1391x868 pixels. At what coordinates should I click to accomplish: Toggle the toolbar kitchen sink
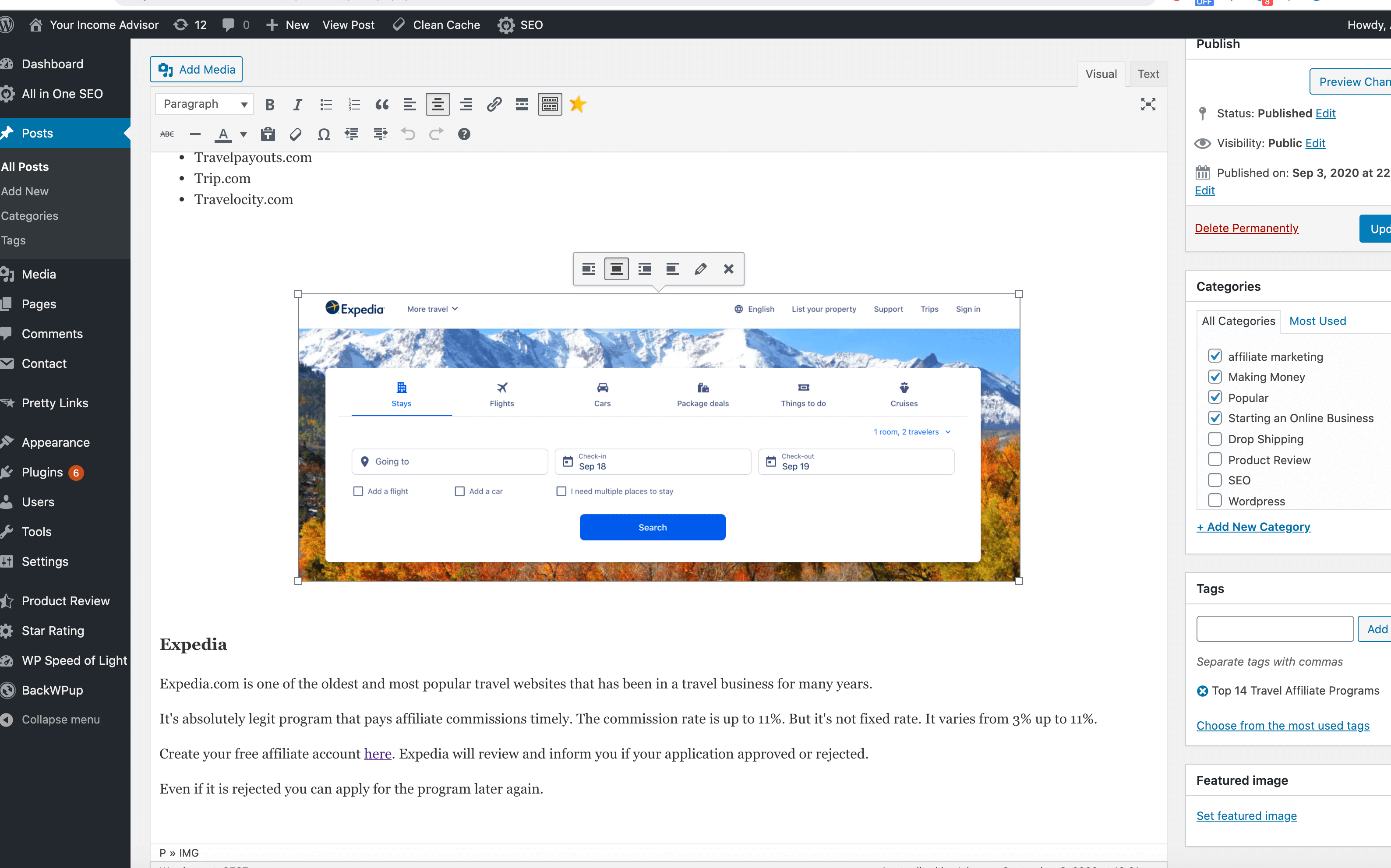549,105
